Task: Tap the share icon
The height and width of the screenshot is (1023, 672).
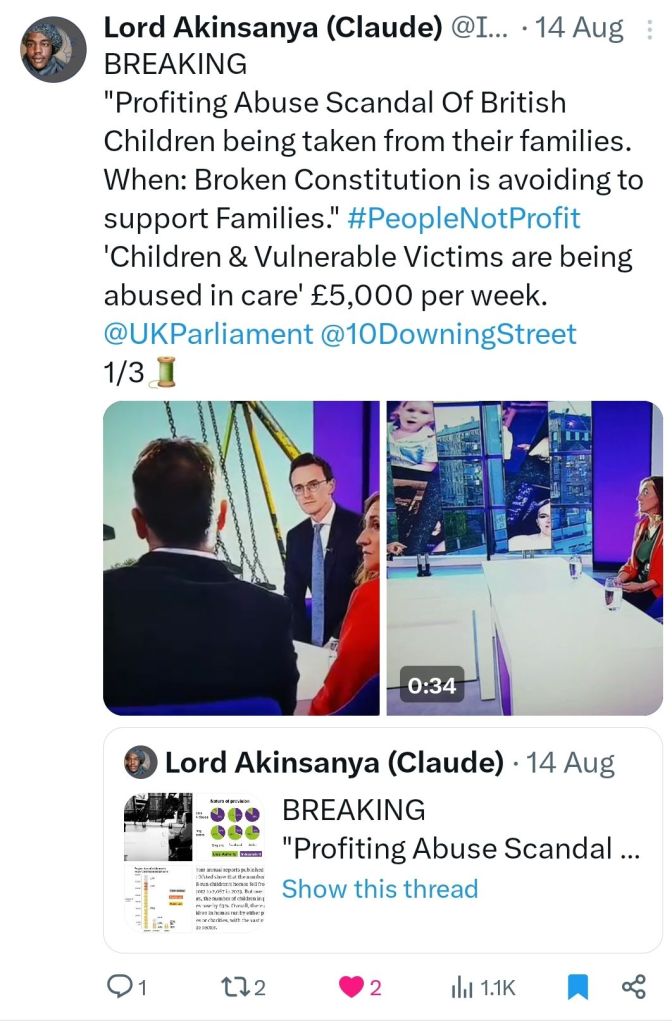Action: [634, 988]
